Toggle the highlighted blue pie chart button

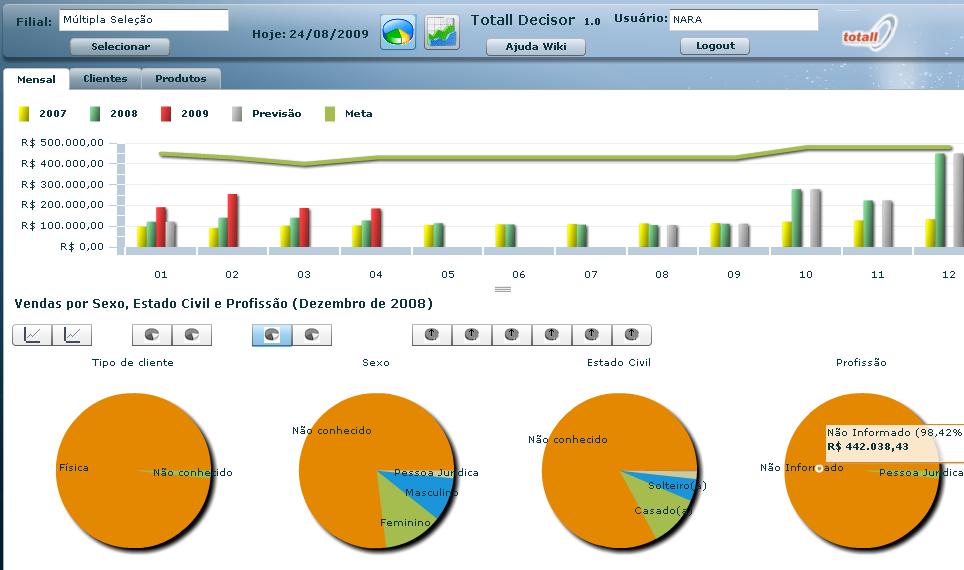(x=272, y=335)
